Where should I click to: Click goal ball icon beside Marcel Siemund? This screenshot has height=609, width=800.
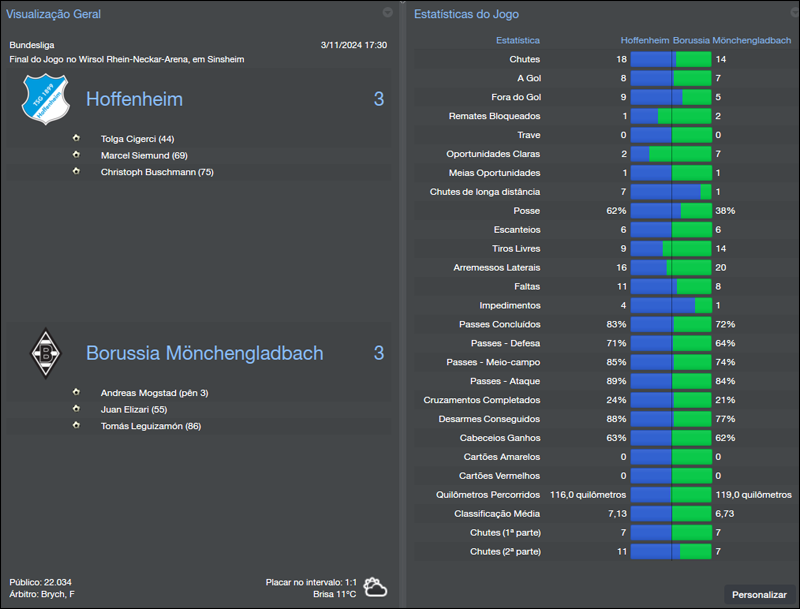[75, 155]
